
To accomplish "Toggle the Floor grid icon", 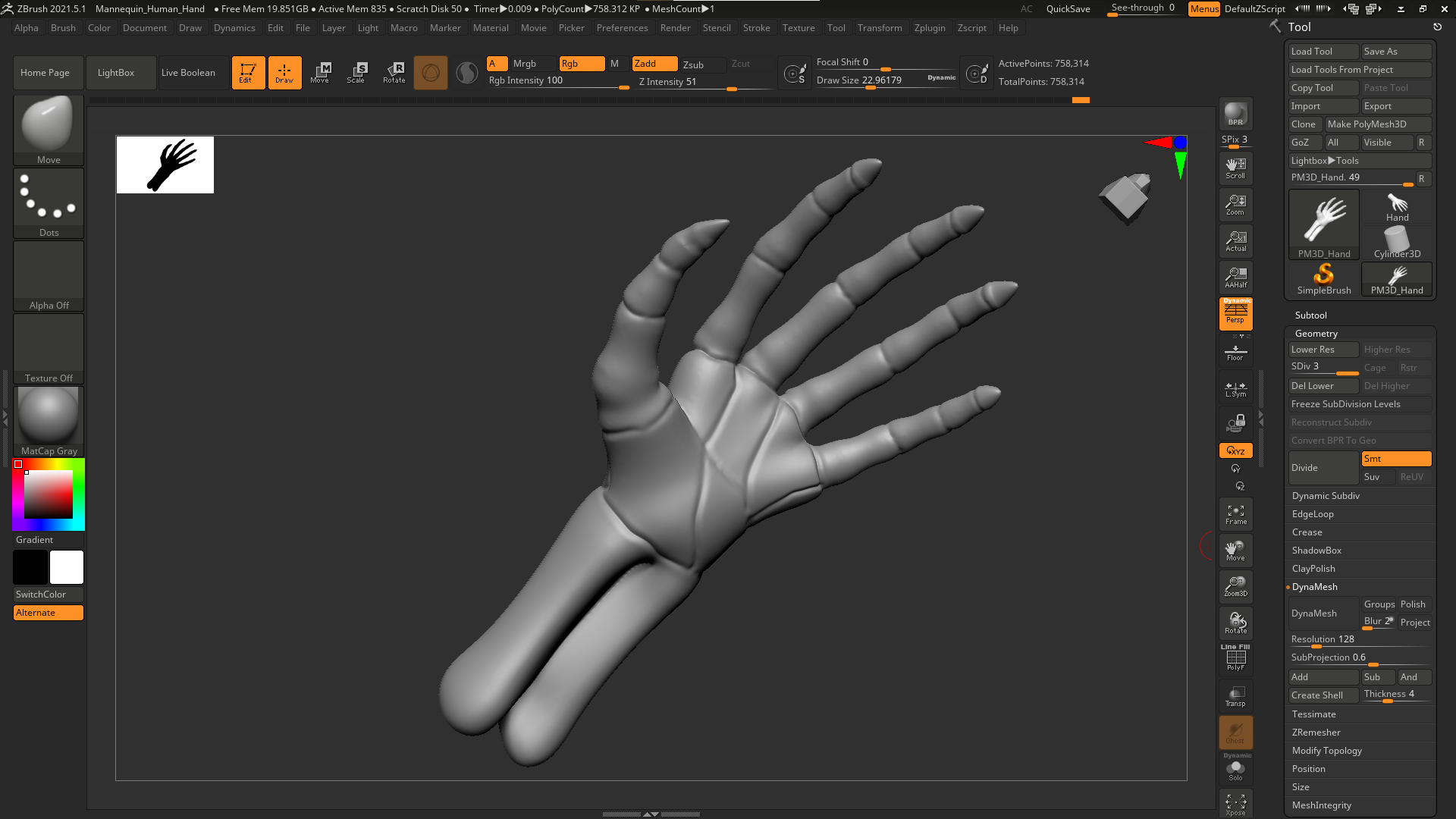I will (1235, 353).
